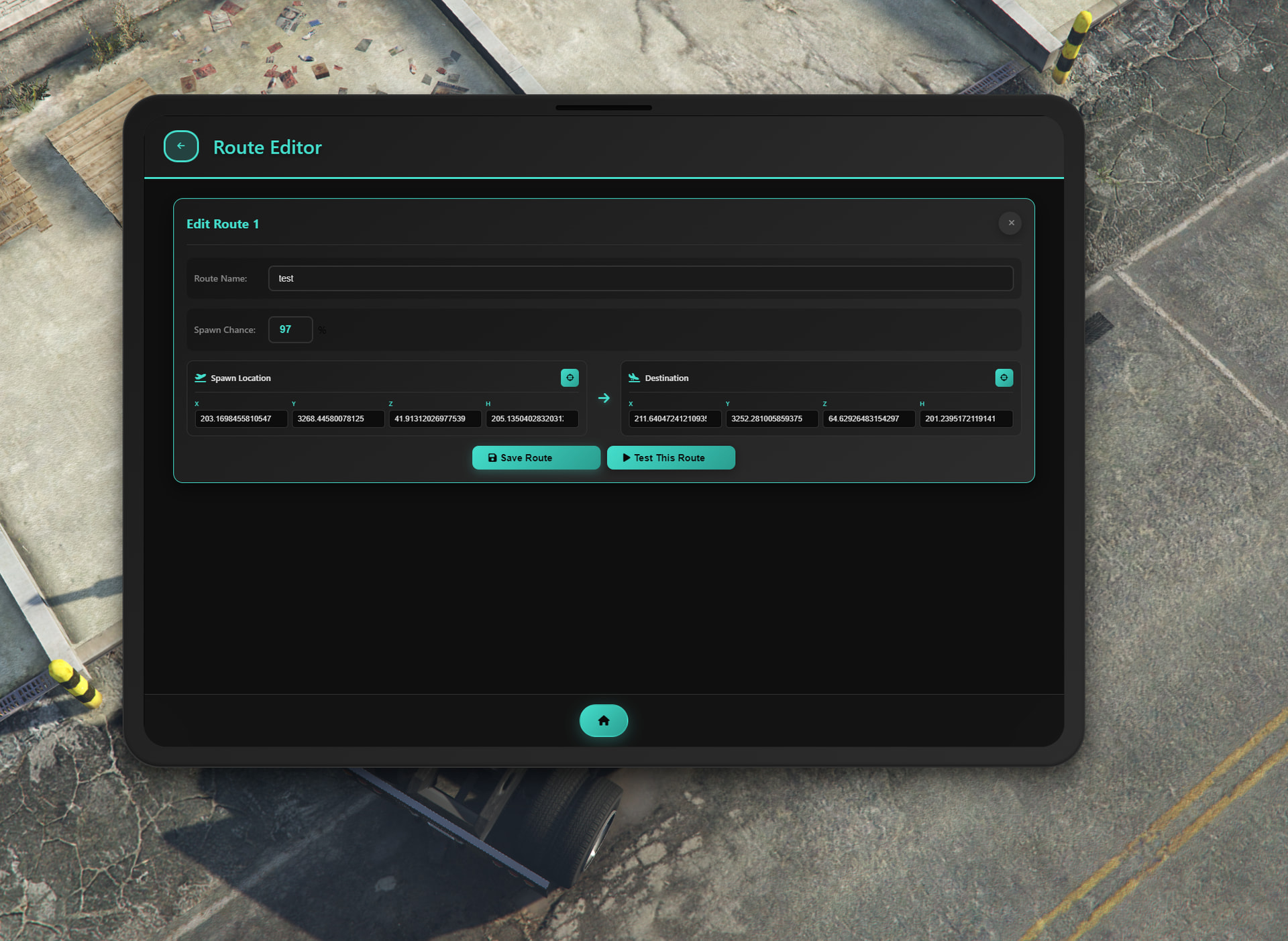Viewport: 1288px width, 941px height.
Task: Go back with the arrow button
Action: [181, 146]
